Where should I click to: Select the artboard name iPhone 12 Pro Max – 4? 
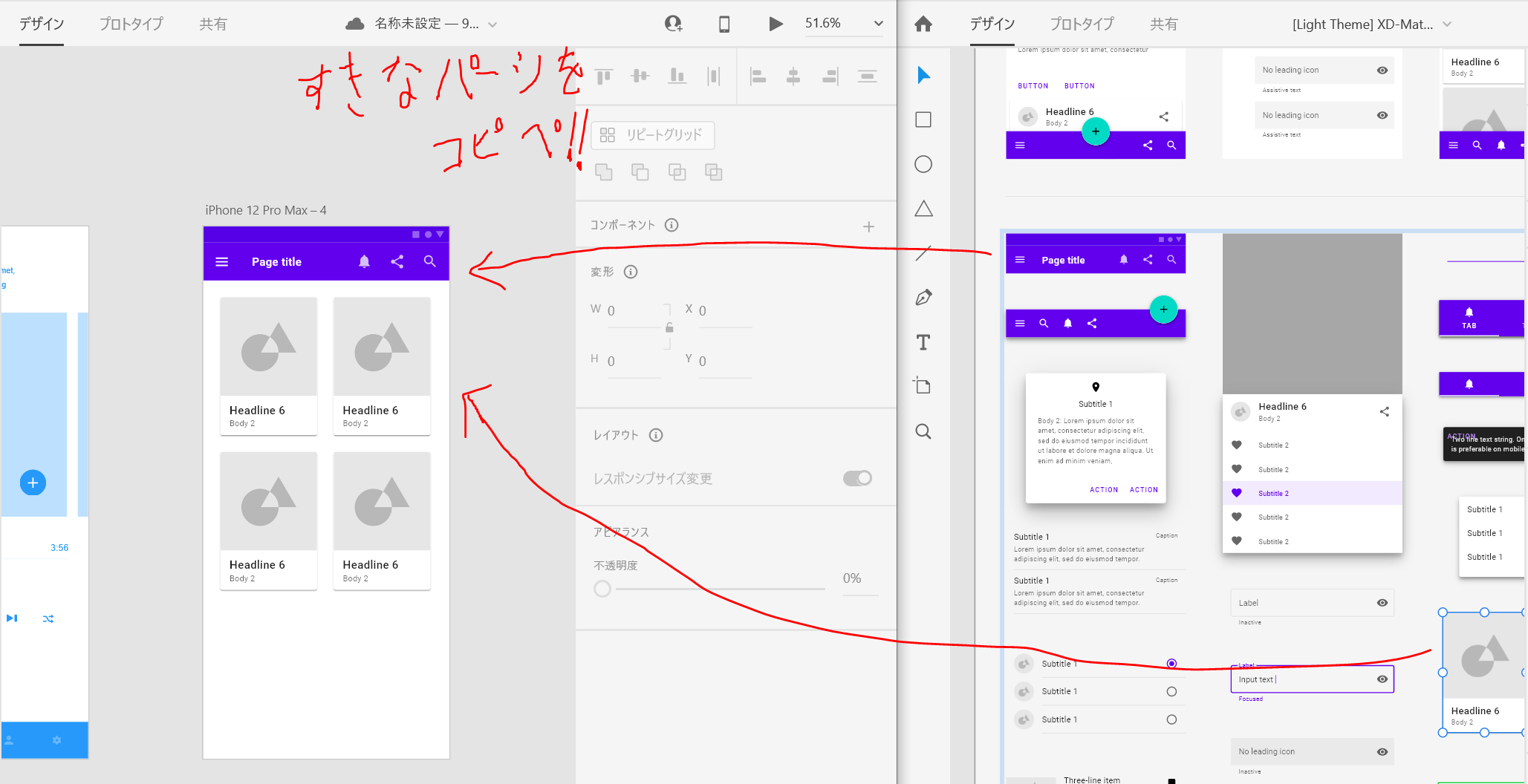266,210
